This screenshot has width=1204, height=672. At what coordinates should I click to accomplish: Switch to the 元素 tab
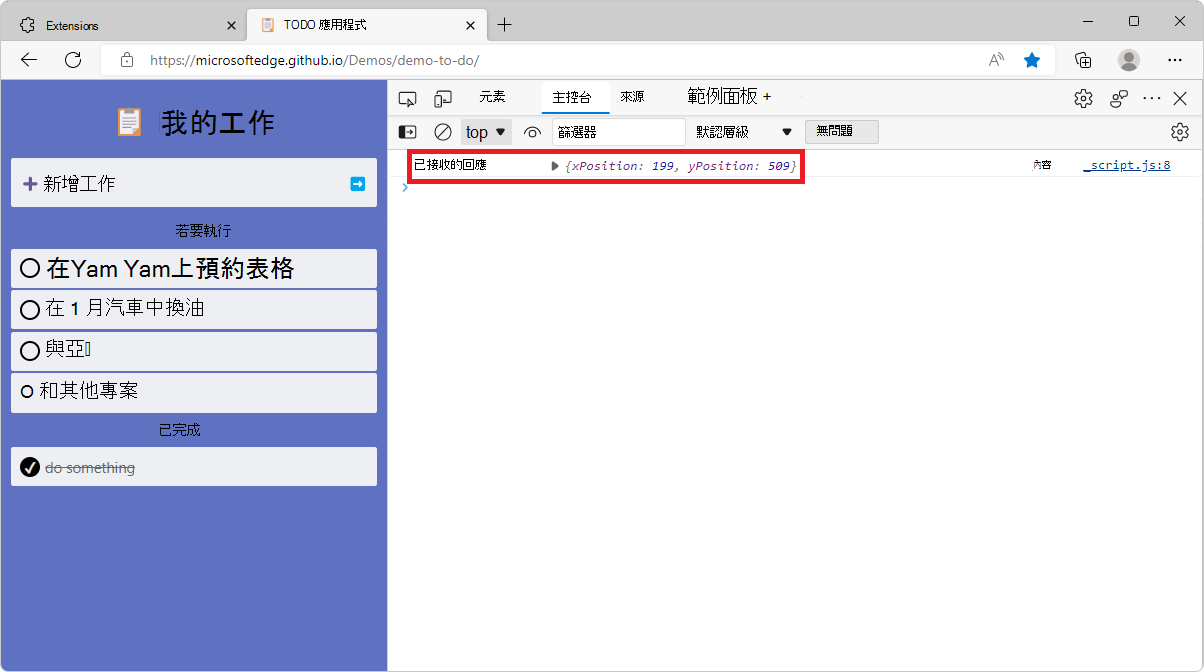492,96
